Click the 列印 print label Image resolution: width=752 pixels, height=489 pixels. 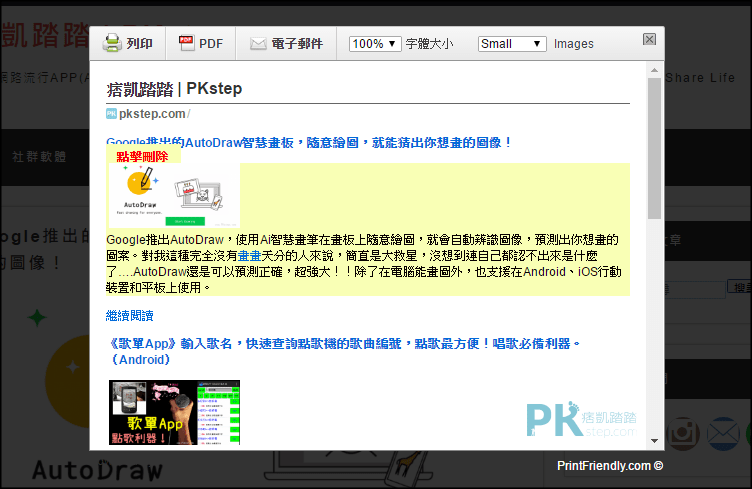pos(140,44)
